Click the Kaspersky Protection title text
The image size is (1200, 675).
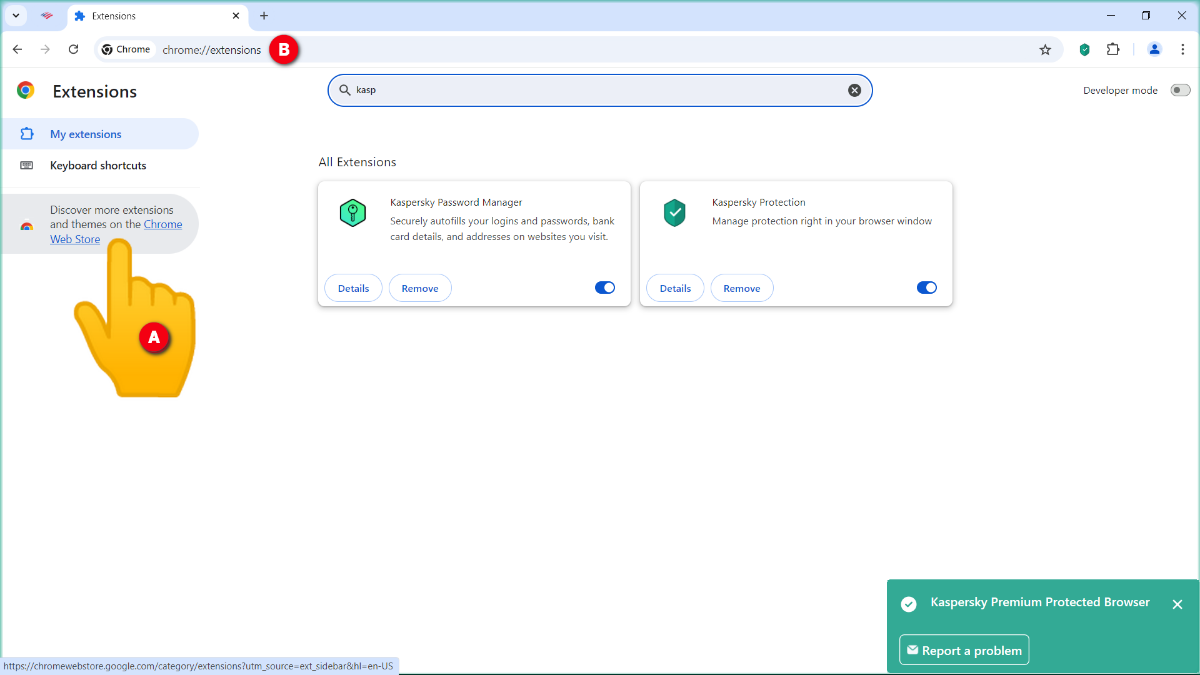point(759,202)
